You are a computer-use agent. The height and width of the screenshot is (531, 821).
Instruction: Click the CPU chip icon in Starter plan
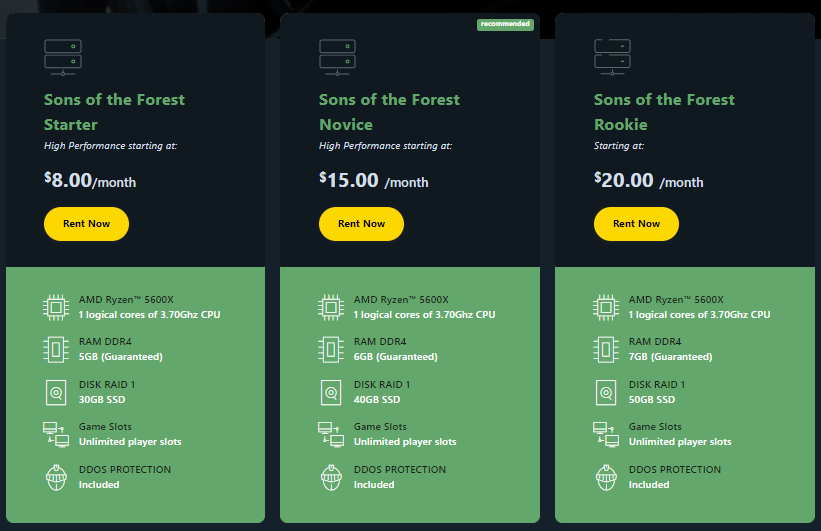56,306
